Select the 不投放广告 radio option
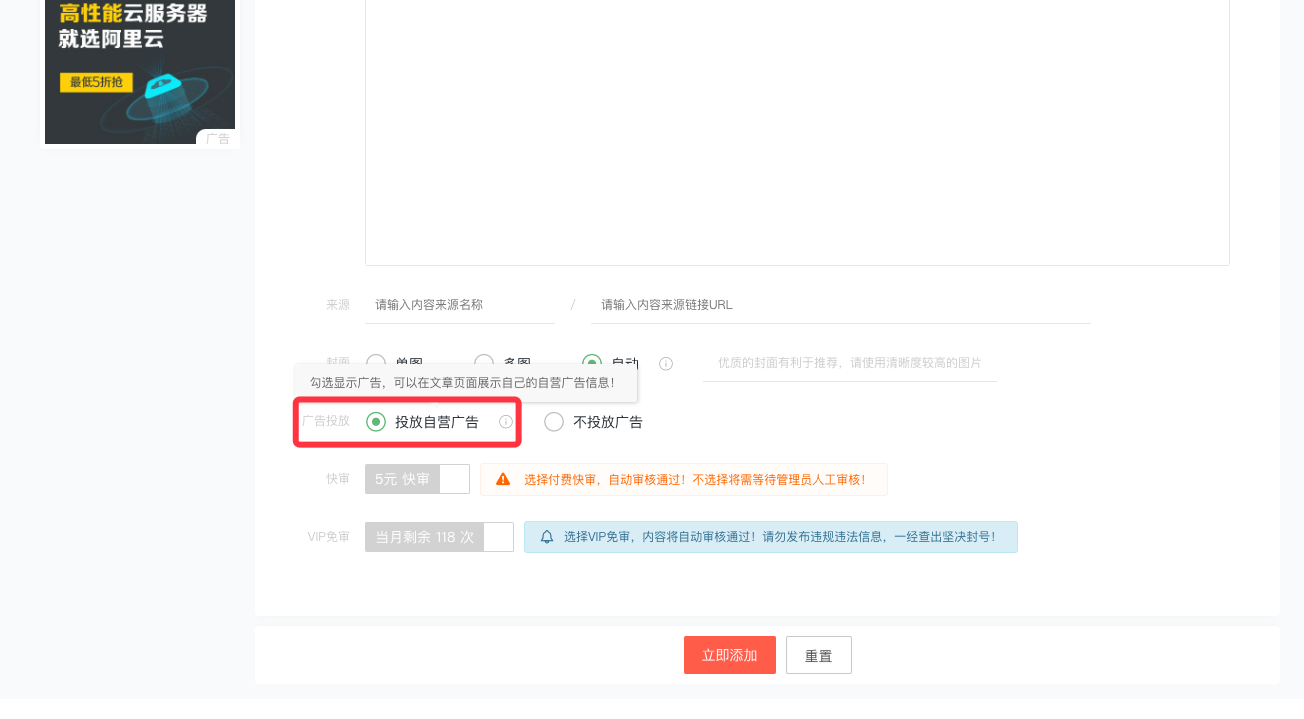The image size is (1304, 719). point(554,422)
